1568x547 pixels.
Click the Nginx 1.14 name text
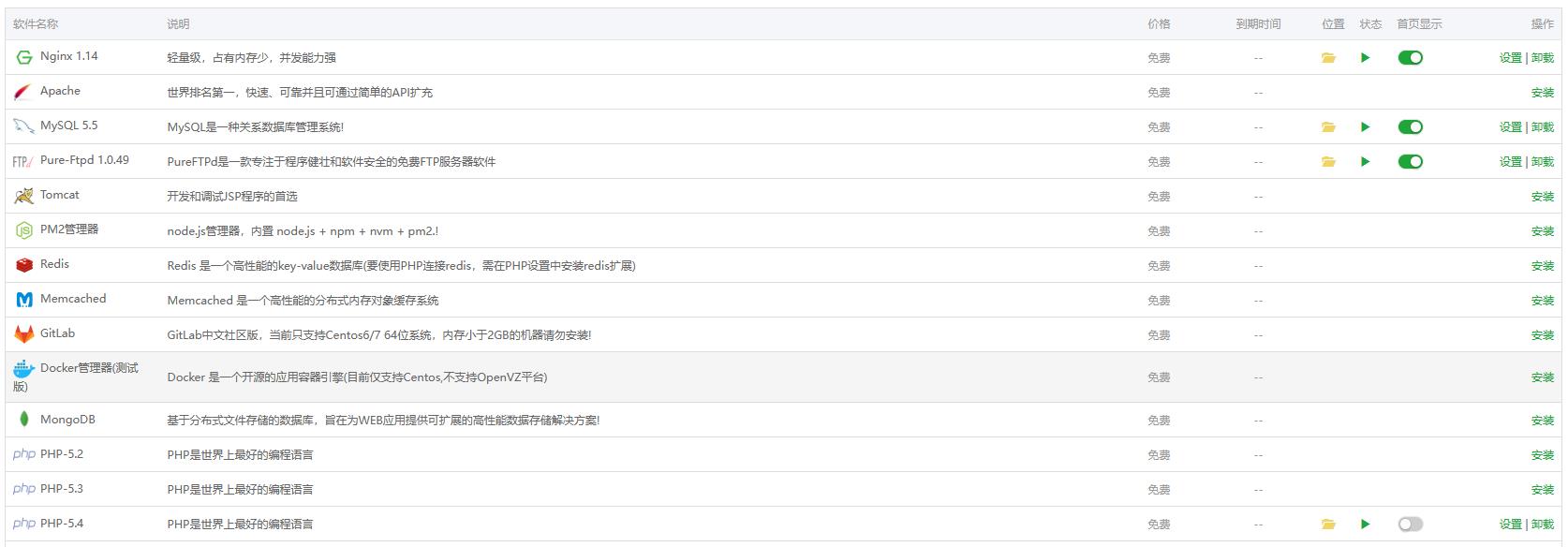[x=69, y=56]
